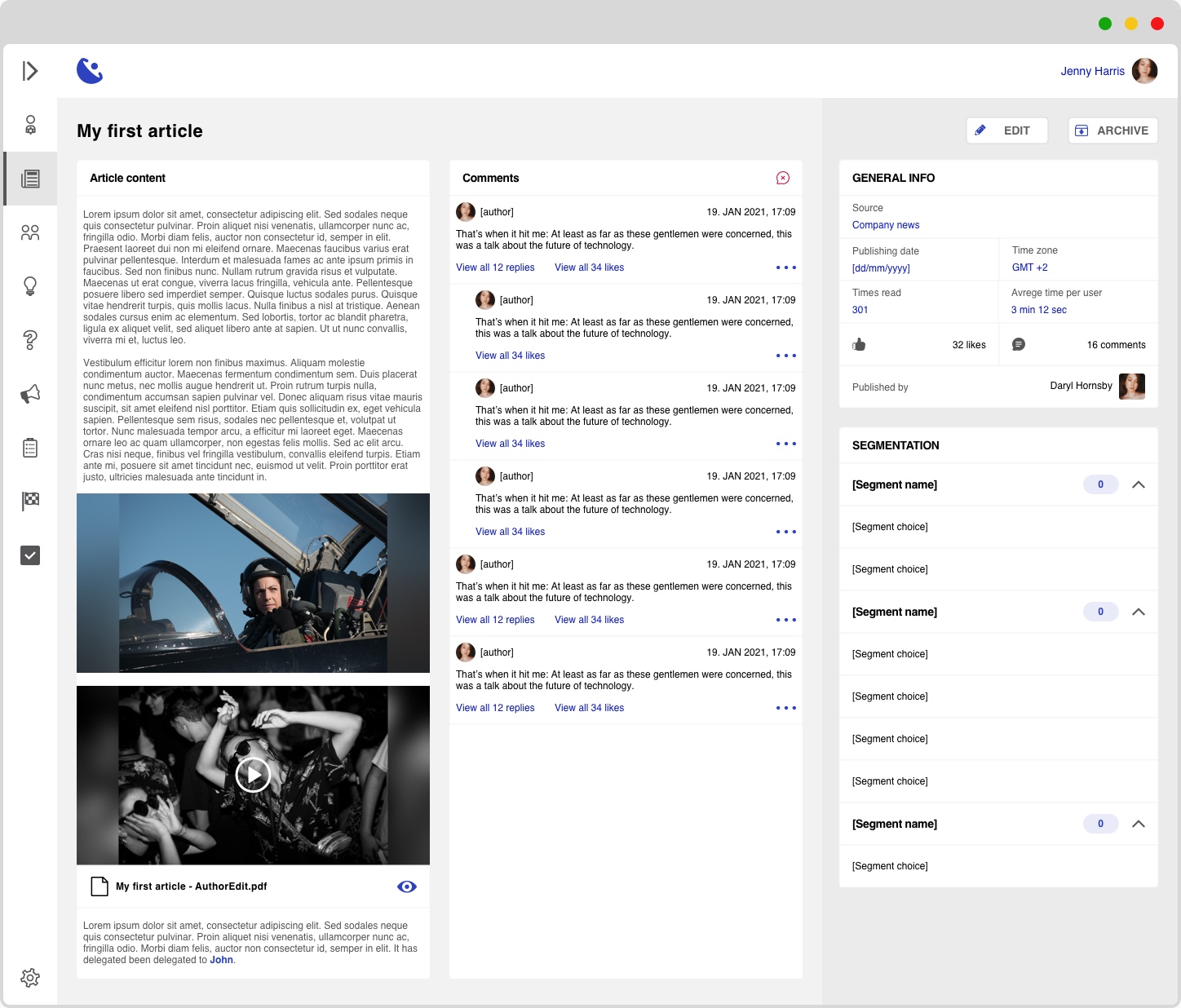Click View all 12 replies on first comment
Screen dimensions: 1181x1008
tap(495, 267)
